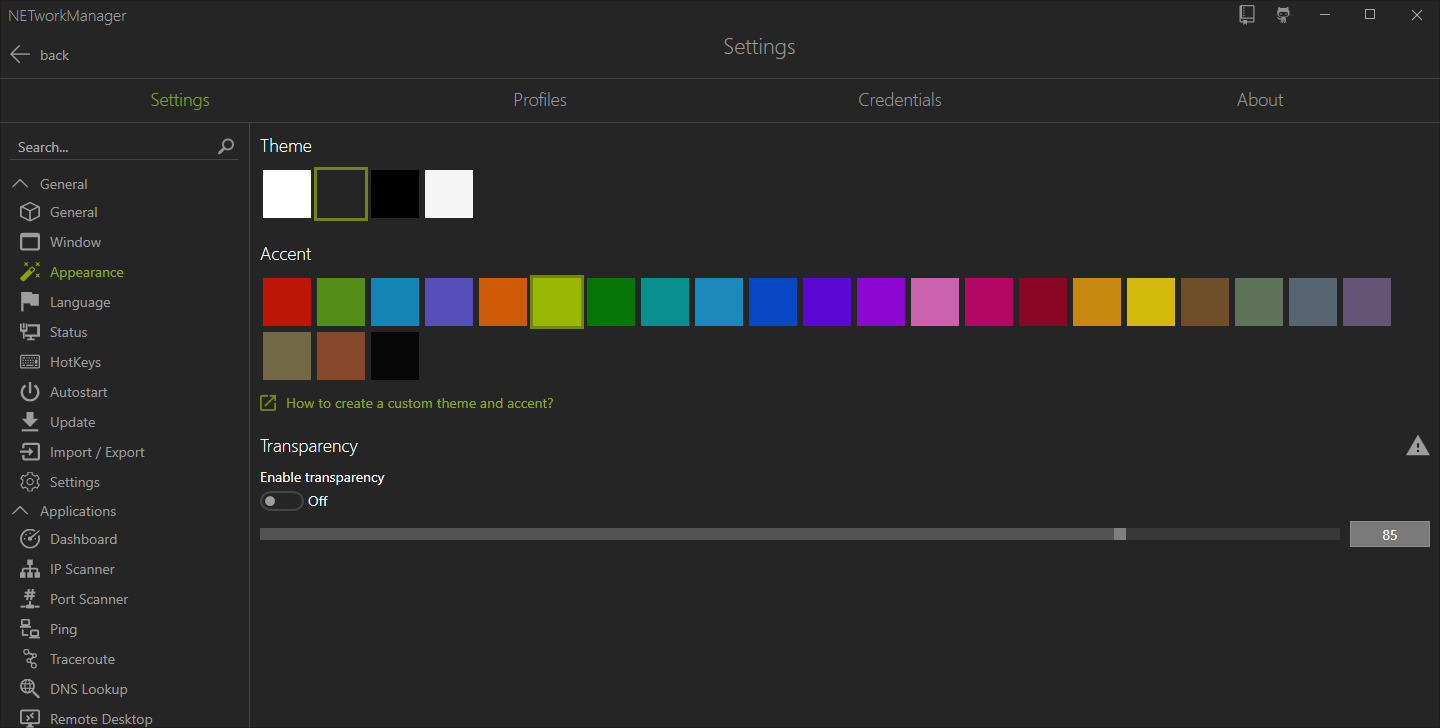Collapse the General section in sidebar
The width and height of the screenshot is (1440, 728).
pyautogui.click(x=20, y=184)
